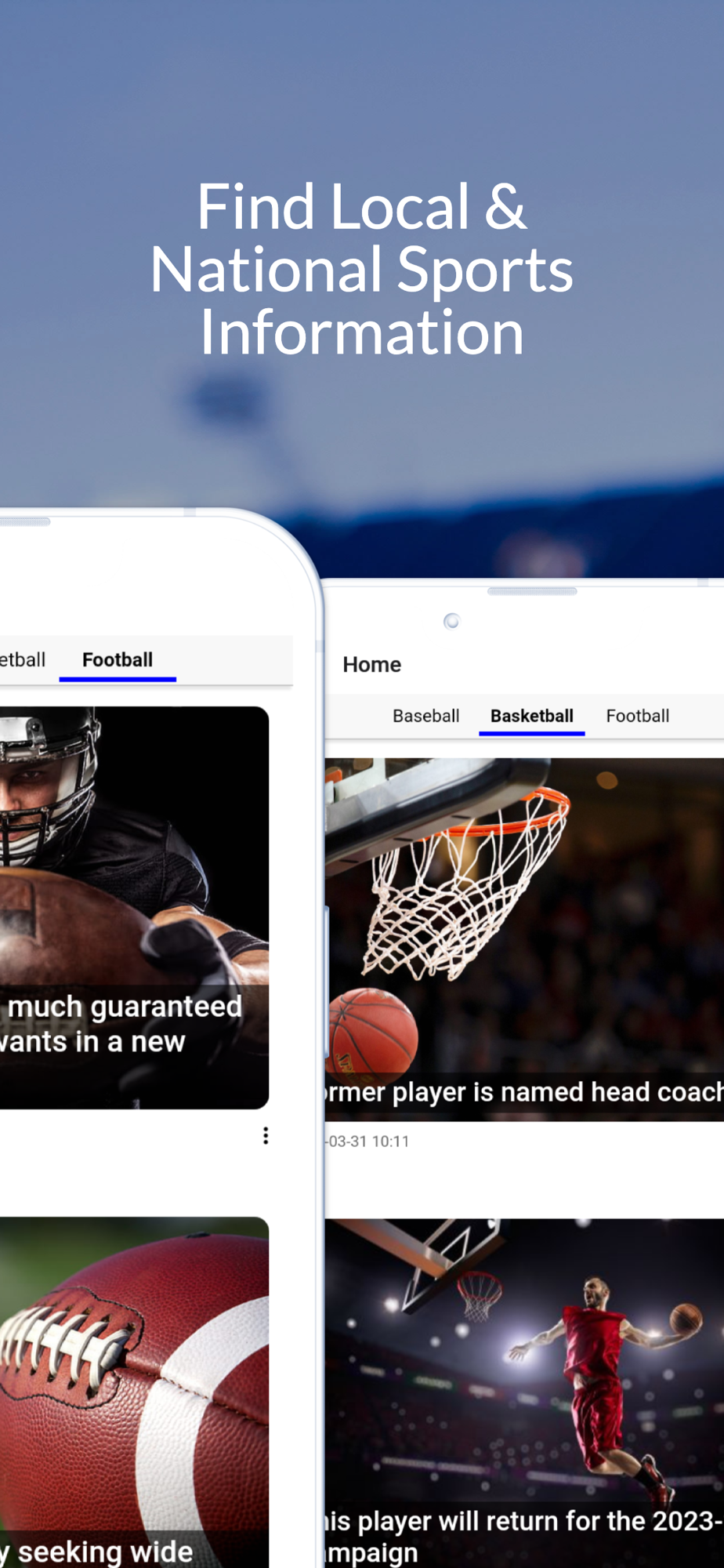The image size is (724, 1568).
Task: Switch to the Baseball tab
Action: pyautogui.click(x=426, y=716)
